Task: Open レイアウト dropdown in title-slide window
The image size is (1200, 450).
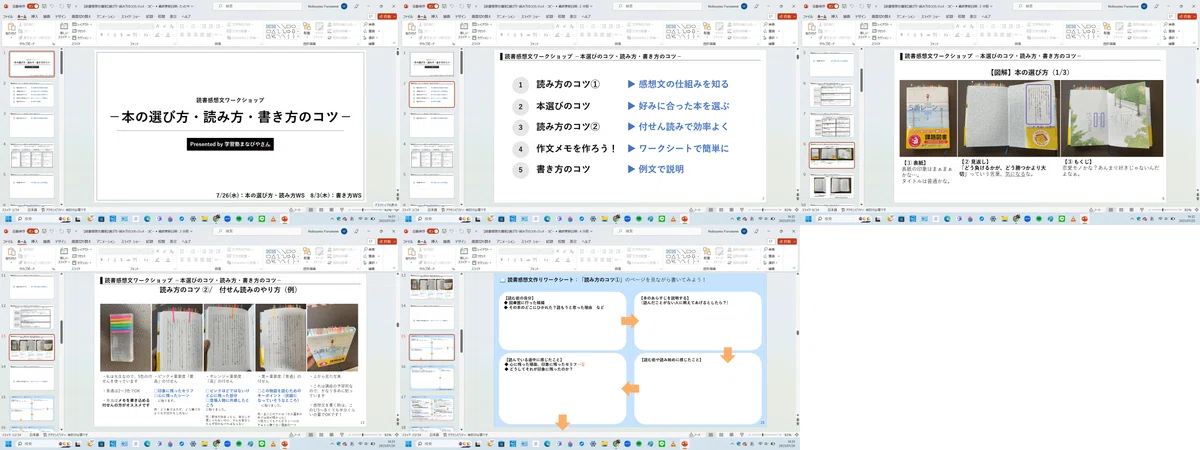Action: (x=82, y=24)
